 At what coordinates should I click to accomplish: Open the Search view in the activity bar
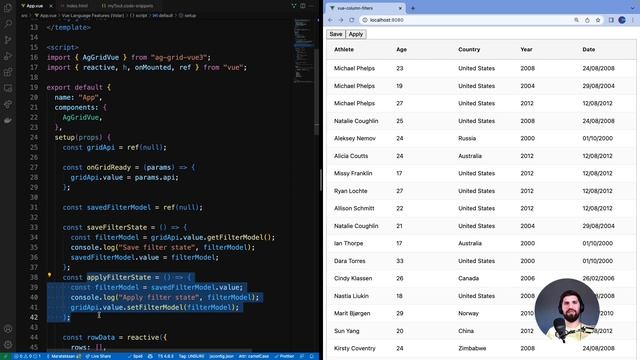click(8, 24)
